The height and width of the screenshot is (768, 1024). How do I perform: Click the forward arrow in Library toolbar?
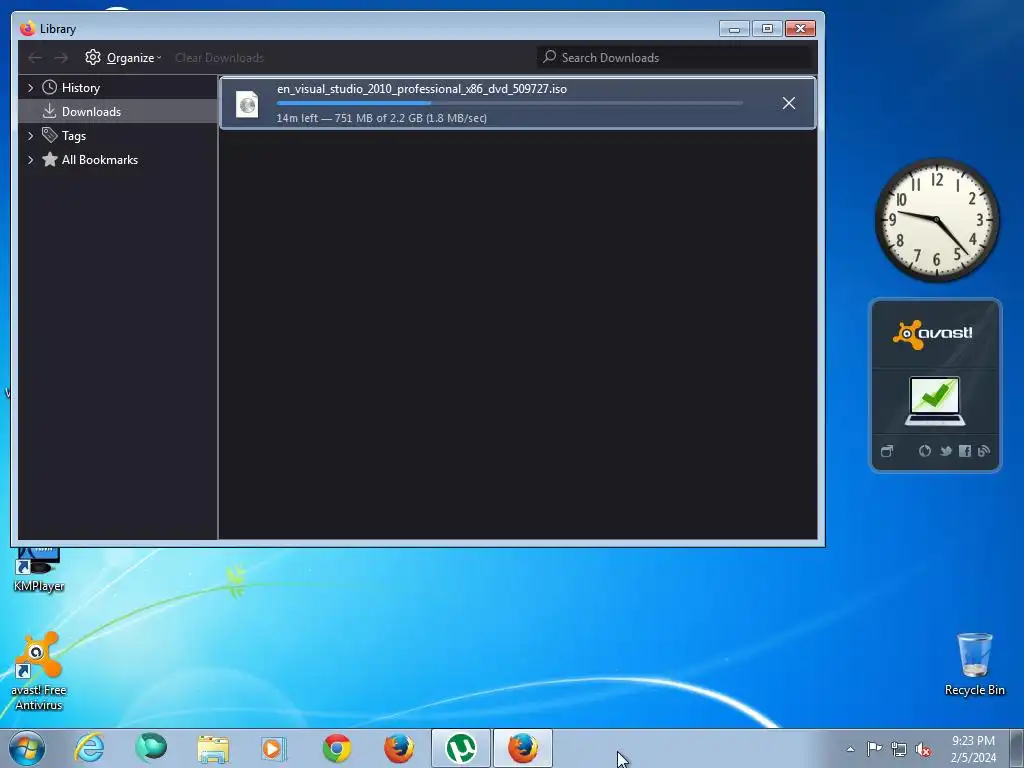(61, 58)
